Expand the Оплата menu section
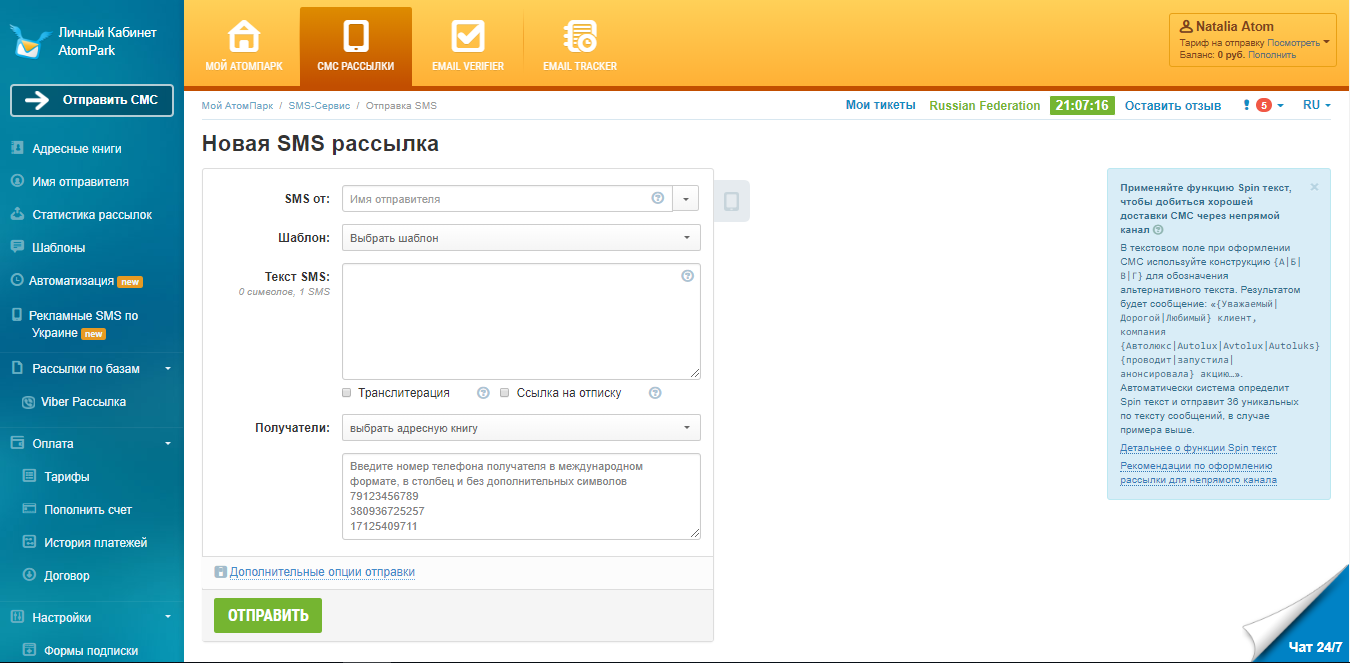 (55, 443)
